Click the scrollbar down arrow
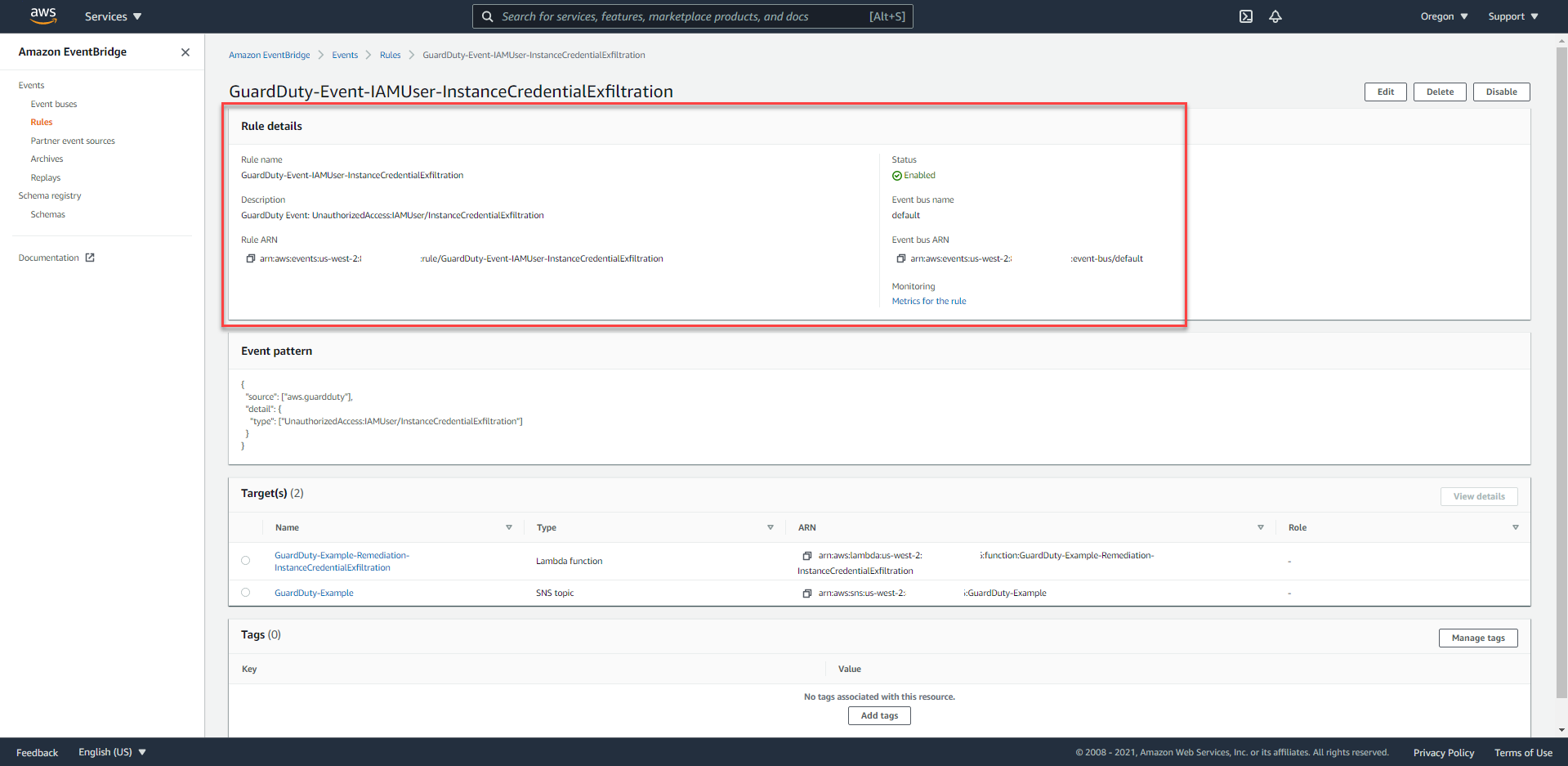The height and width of the screenshot is (766, 1568). (x=1561, y=730)
